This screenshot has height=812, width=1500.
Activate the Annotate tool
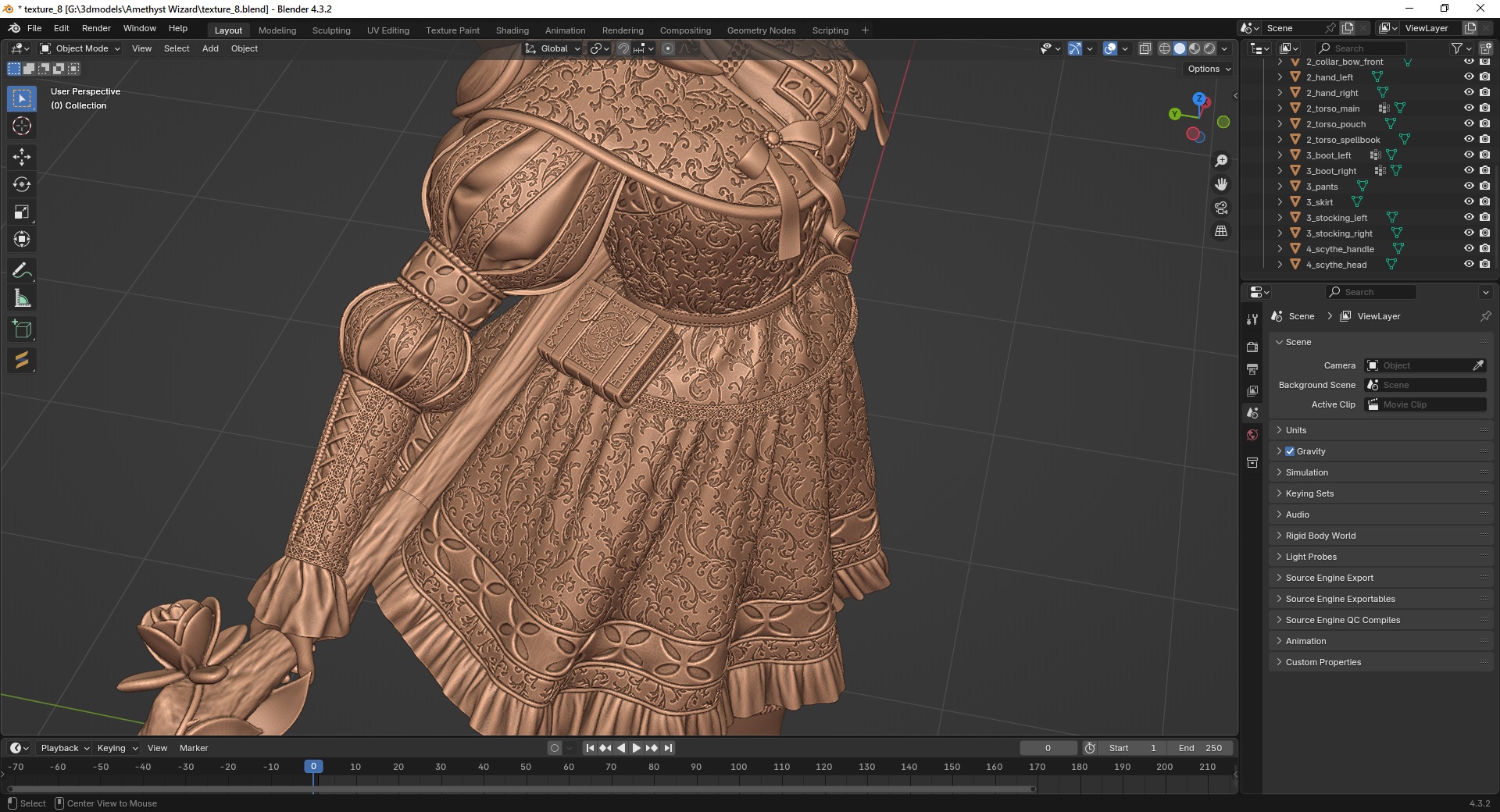point(22,271)
